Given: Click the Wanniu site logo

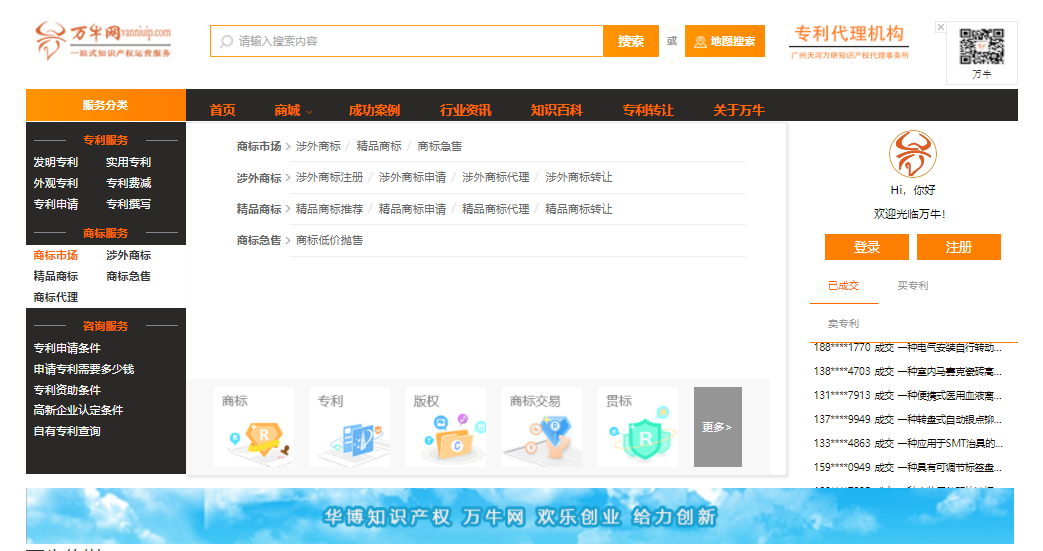Looking at the screenshot, I should click(103, 40).
